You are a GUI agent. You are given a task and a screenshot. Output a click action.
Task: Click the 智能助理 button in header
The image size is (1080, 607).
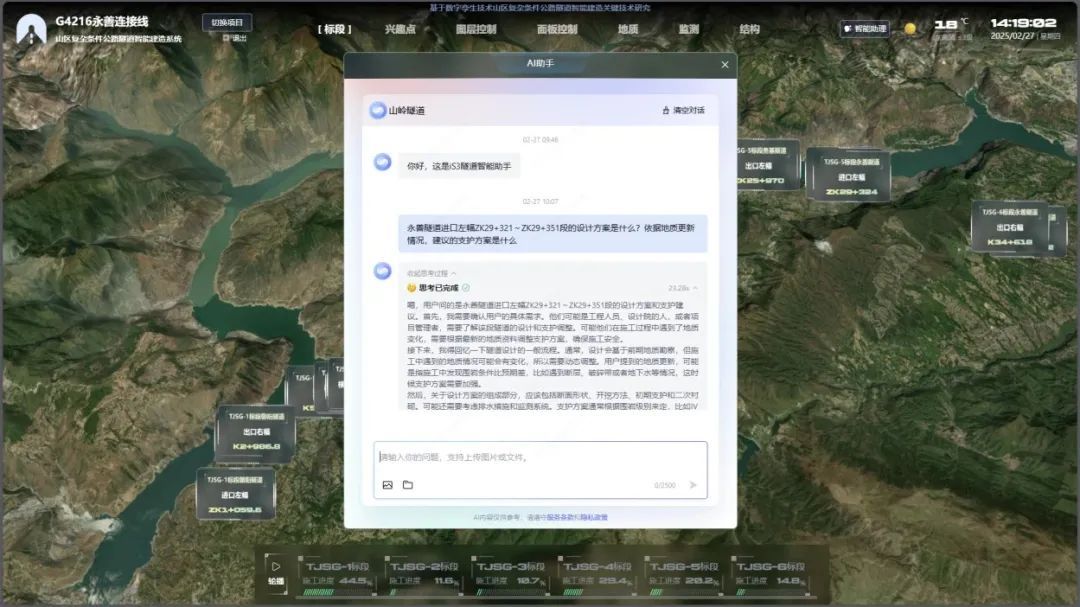click(865, 29)
